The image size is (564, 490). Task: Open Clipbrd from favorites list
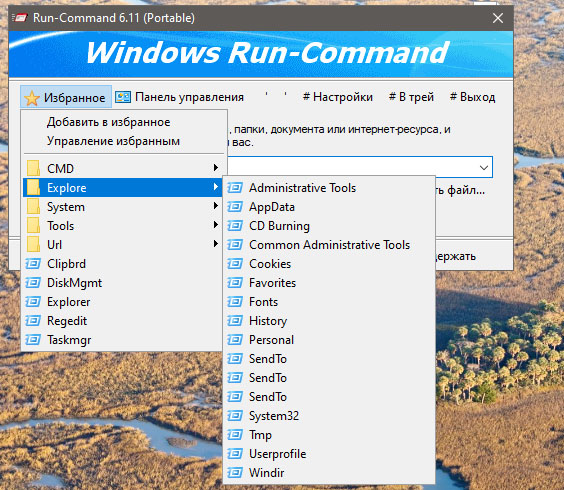click(122, 264)
